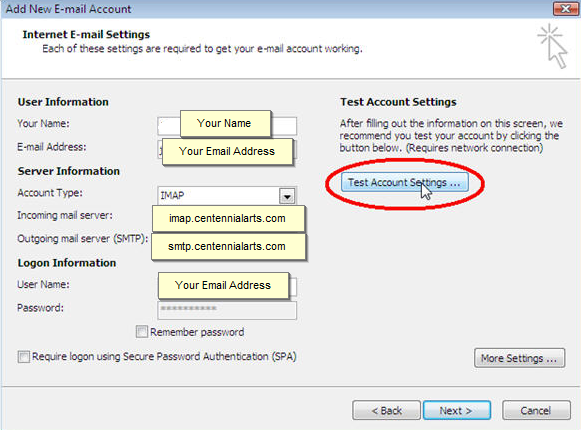Focus the Incoming mail server field
This screenshot has height=430, width=581.
pyautogui.click(x=228, y=219)
